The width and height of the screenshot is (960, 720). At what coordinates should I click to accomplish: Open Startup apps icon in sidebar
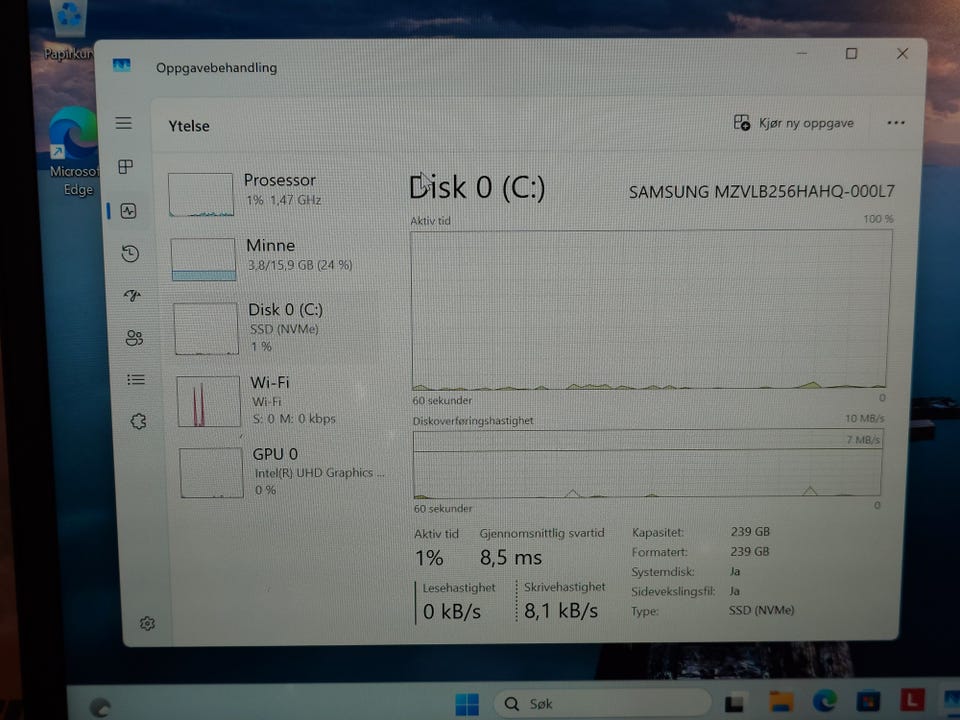pyautogui.click(x=132, y=296)
